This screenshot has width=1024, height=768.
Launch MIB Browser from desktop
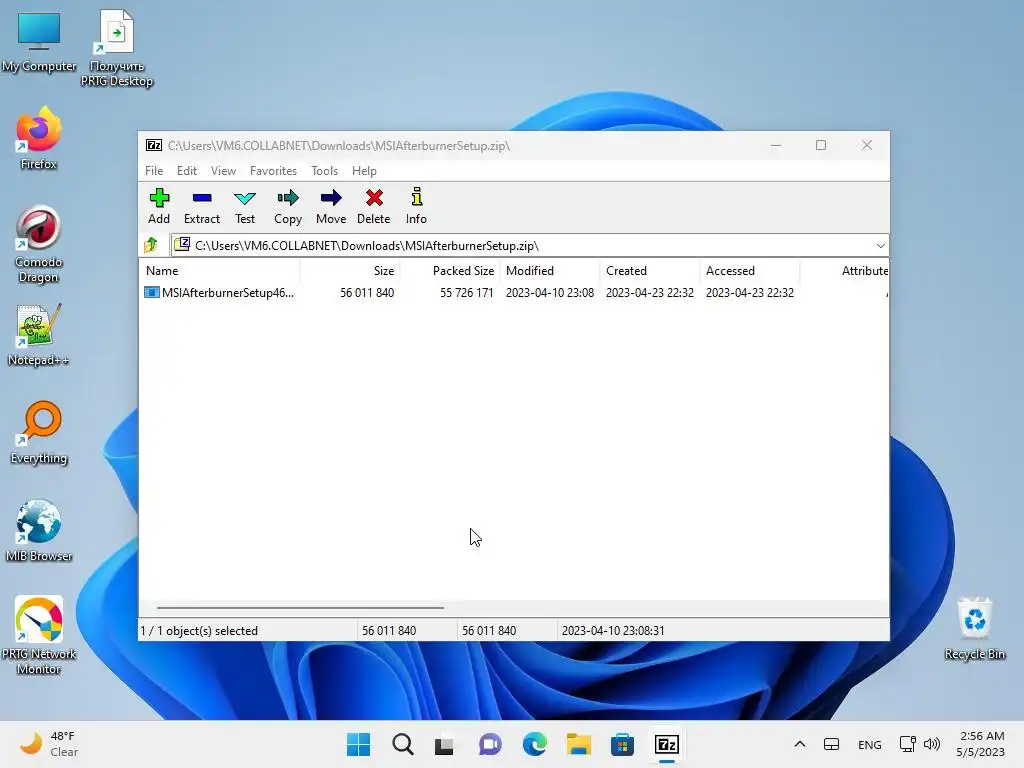click(x=39, y=530)
